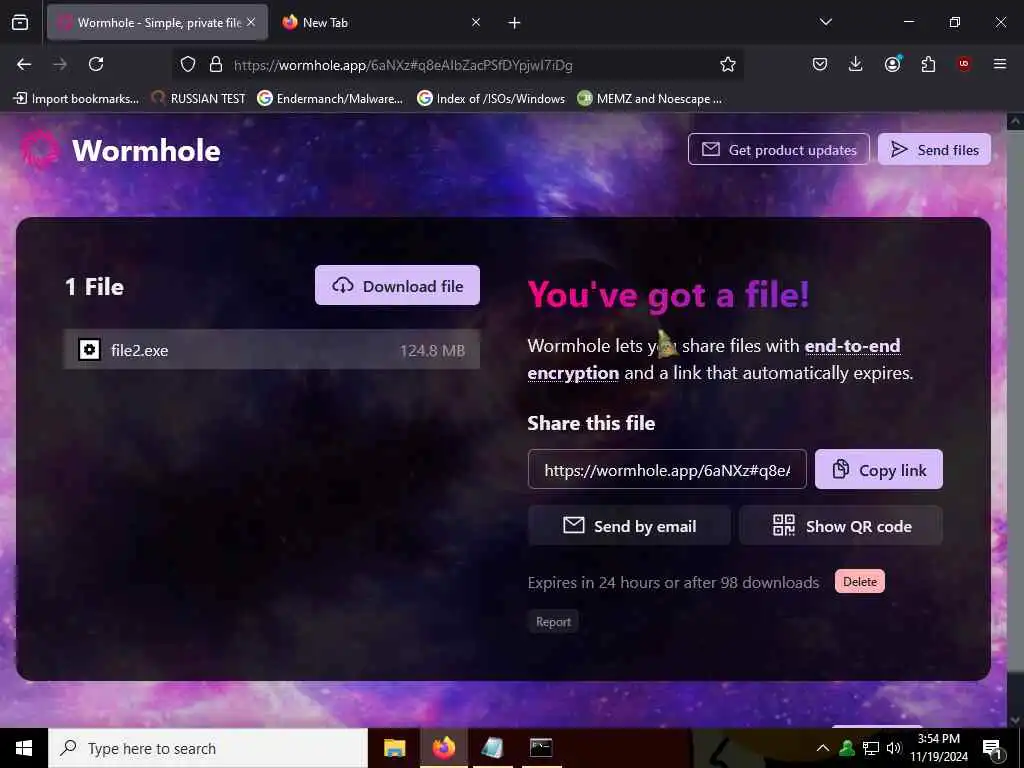Open the MEMZ and Noescape bookmark
Viewport: 1024px width, 768px height.
coord(650,99)
